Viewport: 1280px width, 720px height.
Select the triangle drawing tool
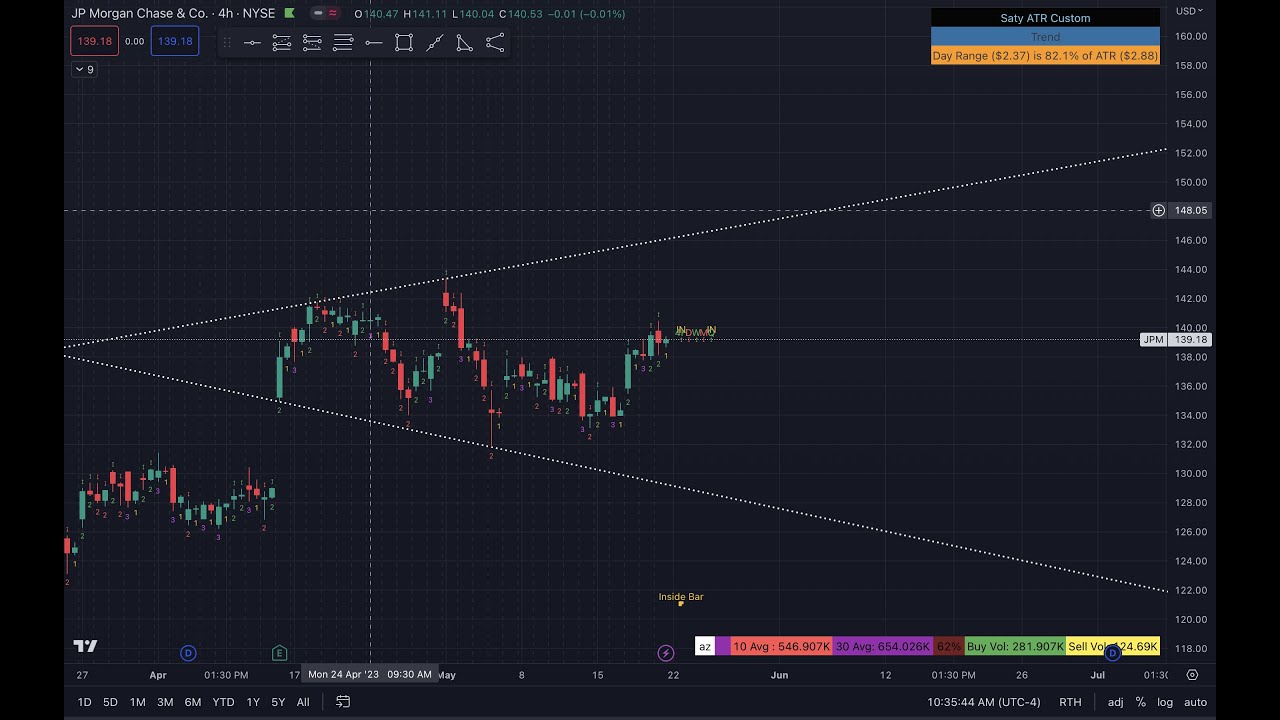coord(465,43)
